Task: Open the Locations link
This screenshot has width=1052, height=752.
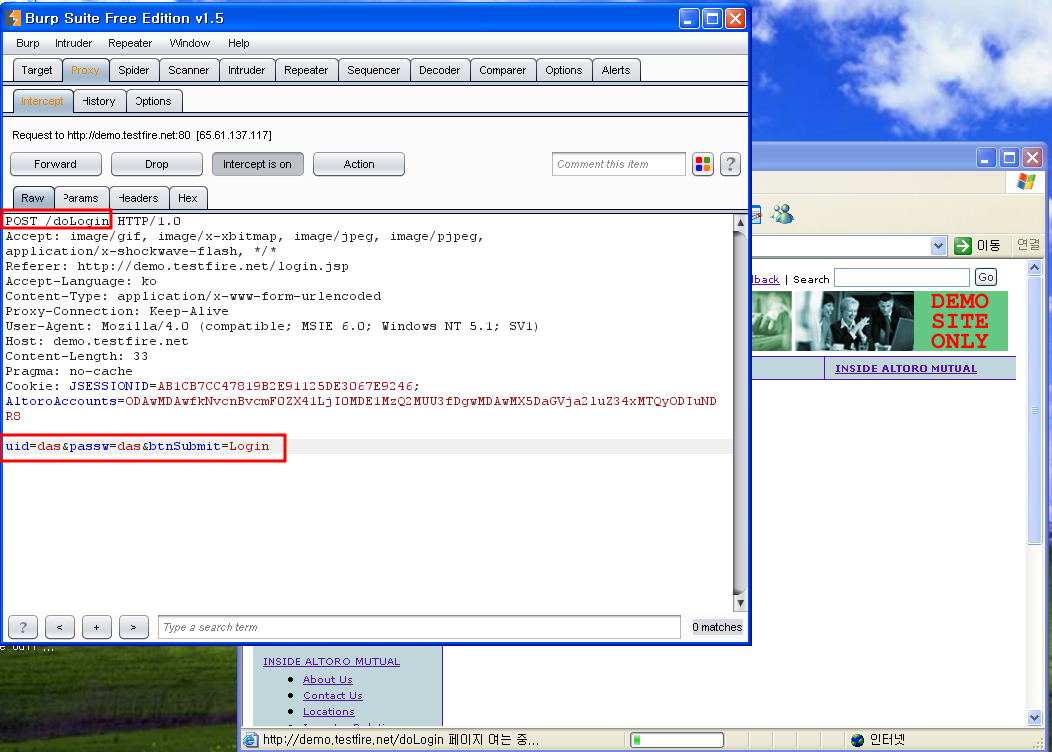Action: pos(329,712)
